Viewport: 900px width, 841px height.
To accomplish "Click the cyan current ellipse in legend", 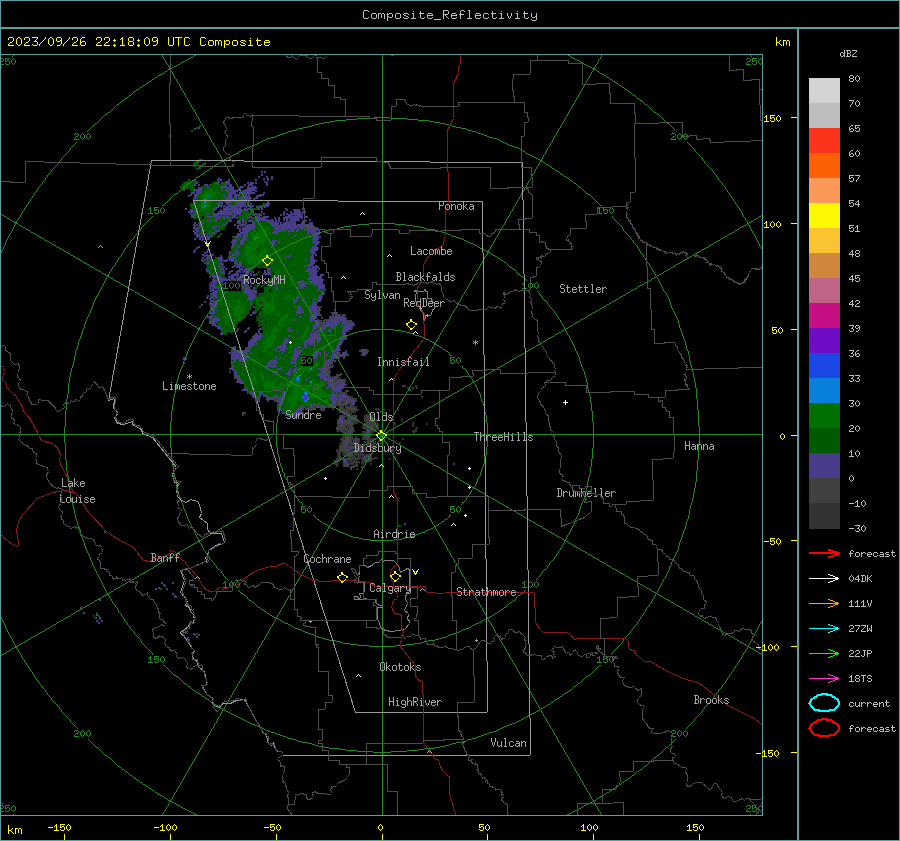I will [824, 703].
